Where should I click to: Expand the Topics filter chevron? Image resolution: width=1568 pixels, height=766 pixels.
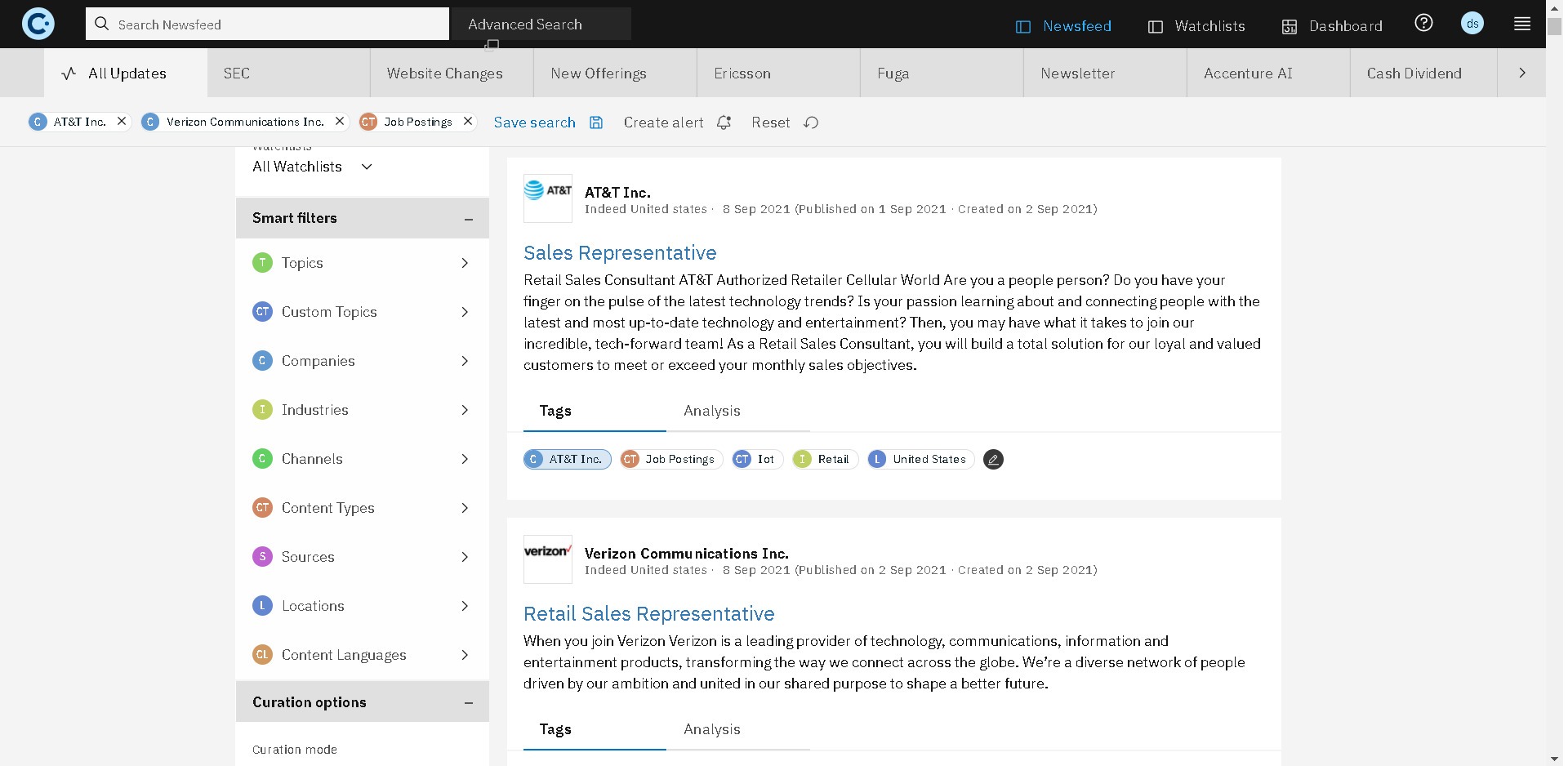pyautogui.click(x=465, y=262)
